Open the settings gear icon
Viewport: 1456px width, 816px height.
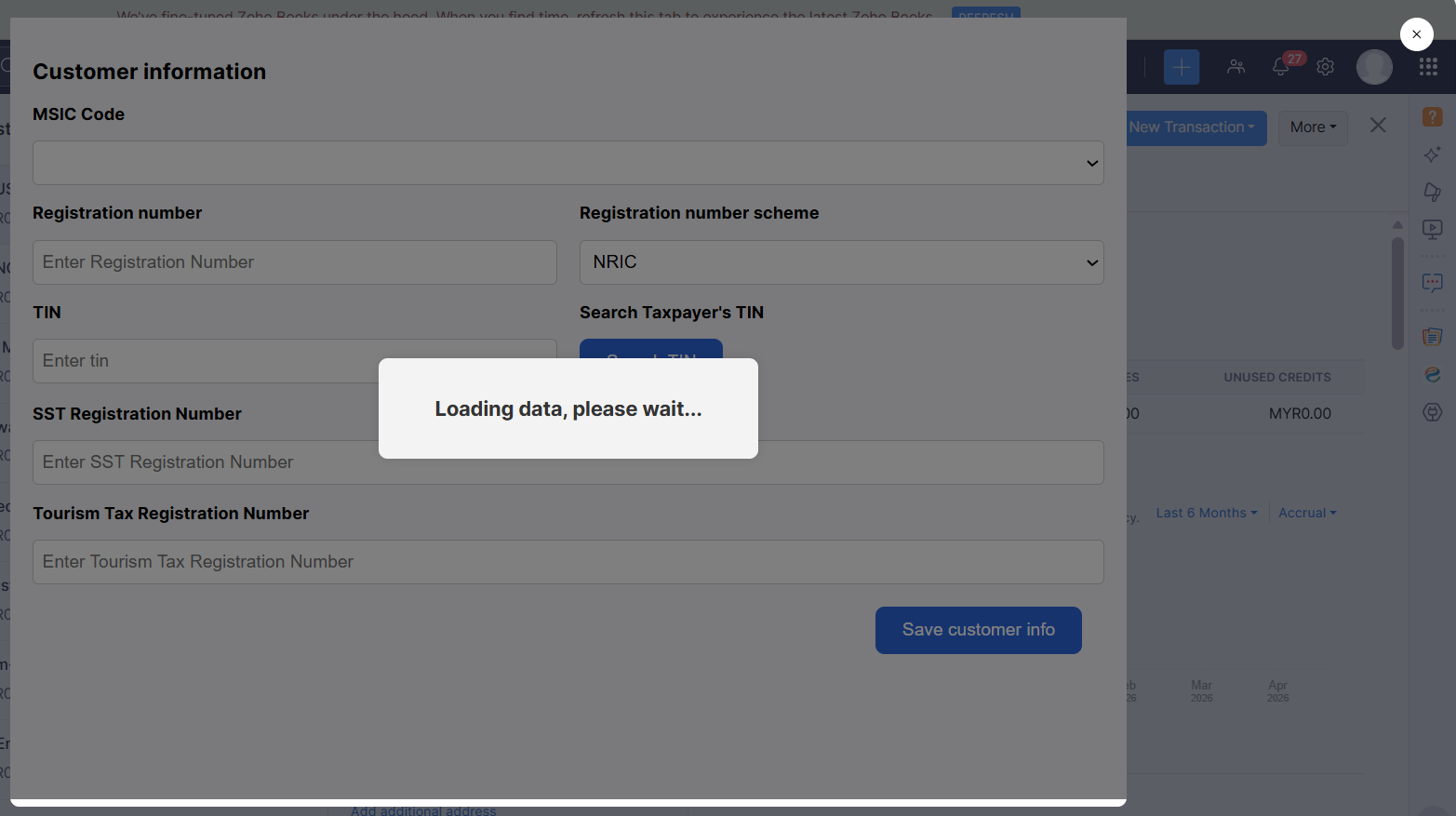coord(1326,67)
